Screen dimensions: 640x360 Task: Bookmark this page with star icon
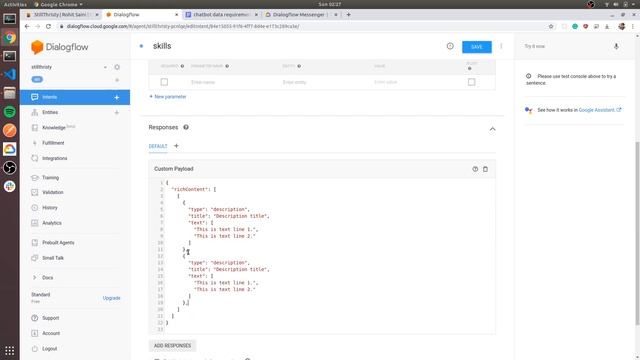[551, 27]
